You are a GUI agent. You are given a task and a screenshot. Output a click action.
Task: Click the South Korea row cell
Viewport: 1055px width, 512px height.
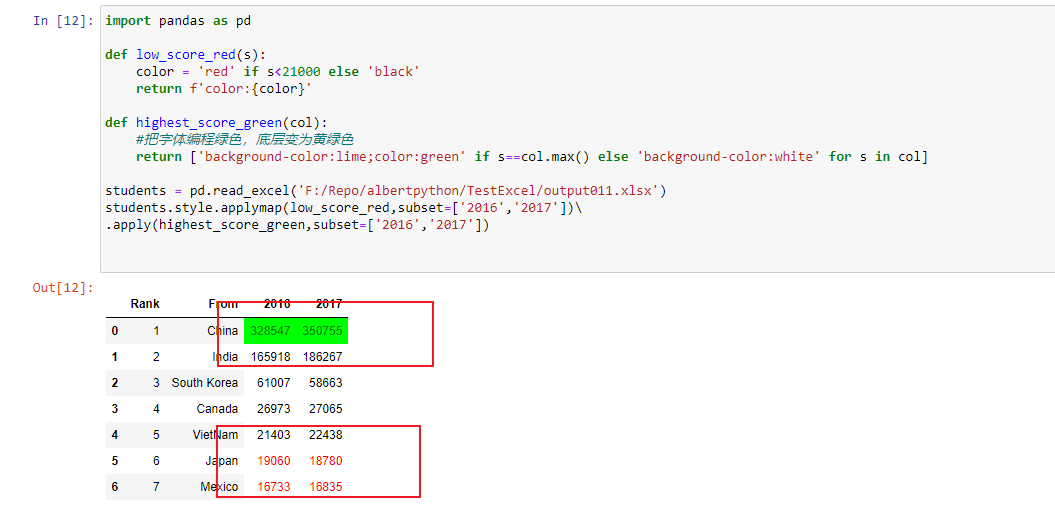(205, 383)
